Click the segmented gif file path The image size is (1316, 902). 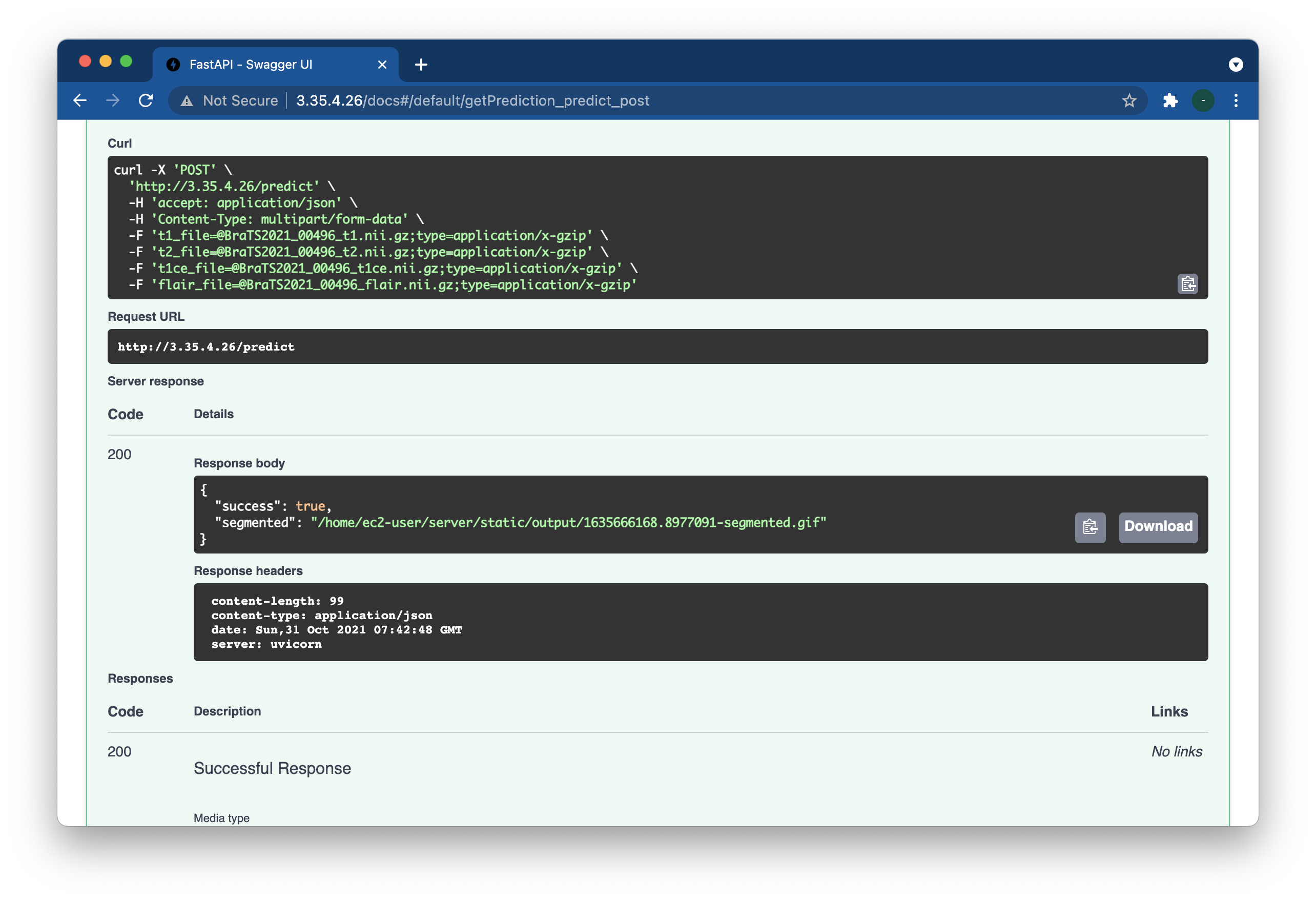568,522
